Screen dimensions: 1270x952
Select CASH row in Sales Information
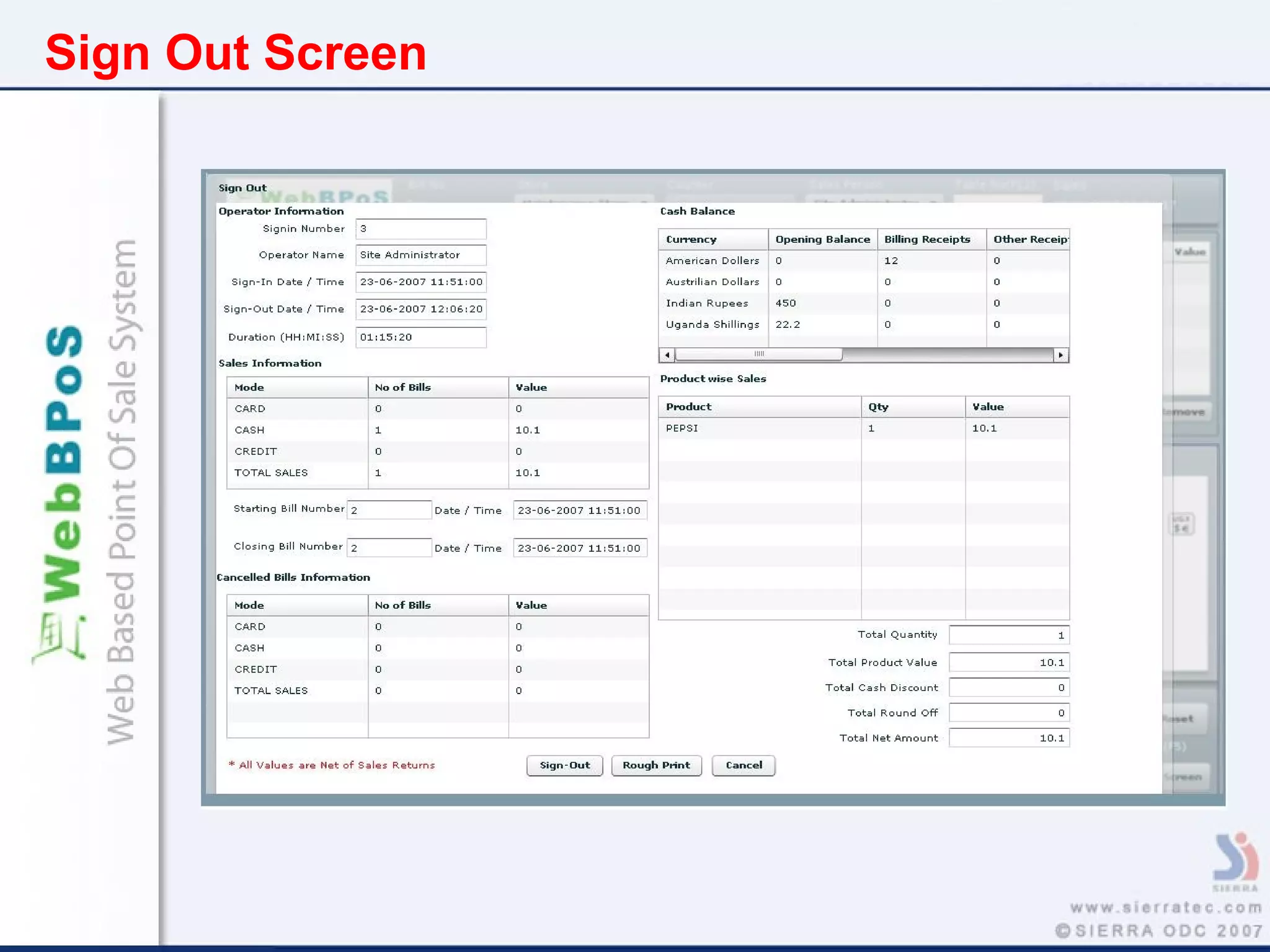[x=438, y=430]
